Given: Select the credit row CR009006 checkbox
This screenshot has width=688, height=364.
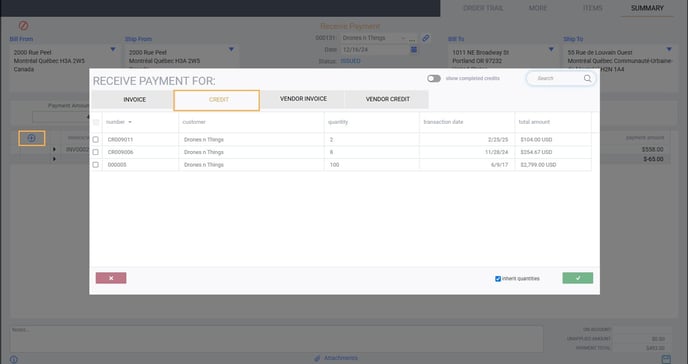Looking at the screenshot, I should [x=96, y=152].
